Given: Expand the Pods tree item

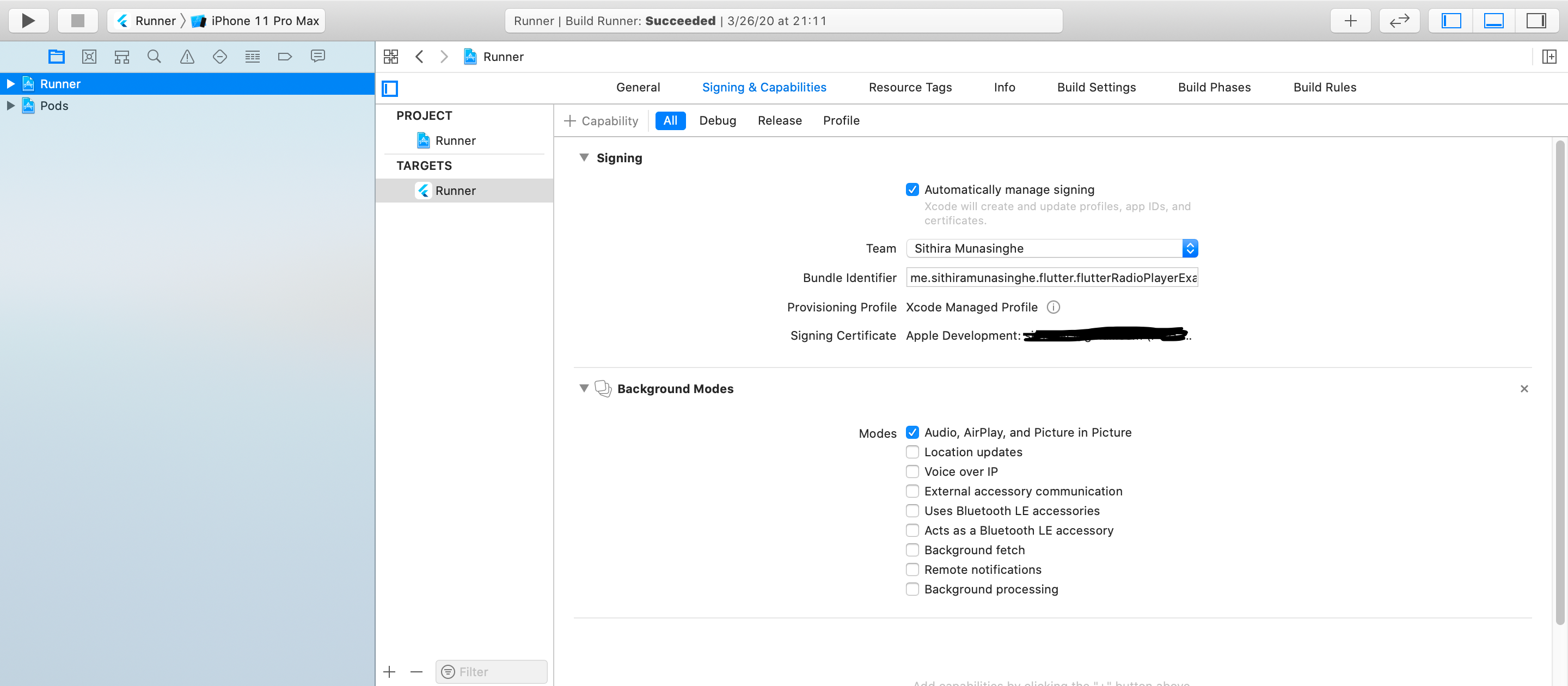Looking at the screenshot, I should point(10,104).
